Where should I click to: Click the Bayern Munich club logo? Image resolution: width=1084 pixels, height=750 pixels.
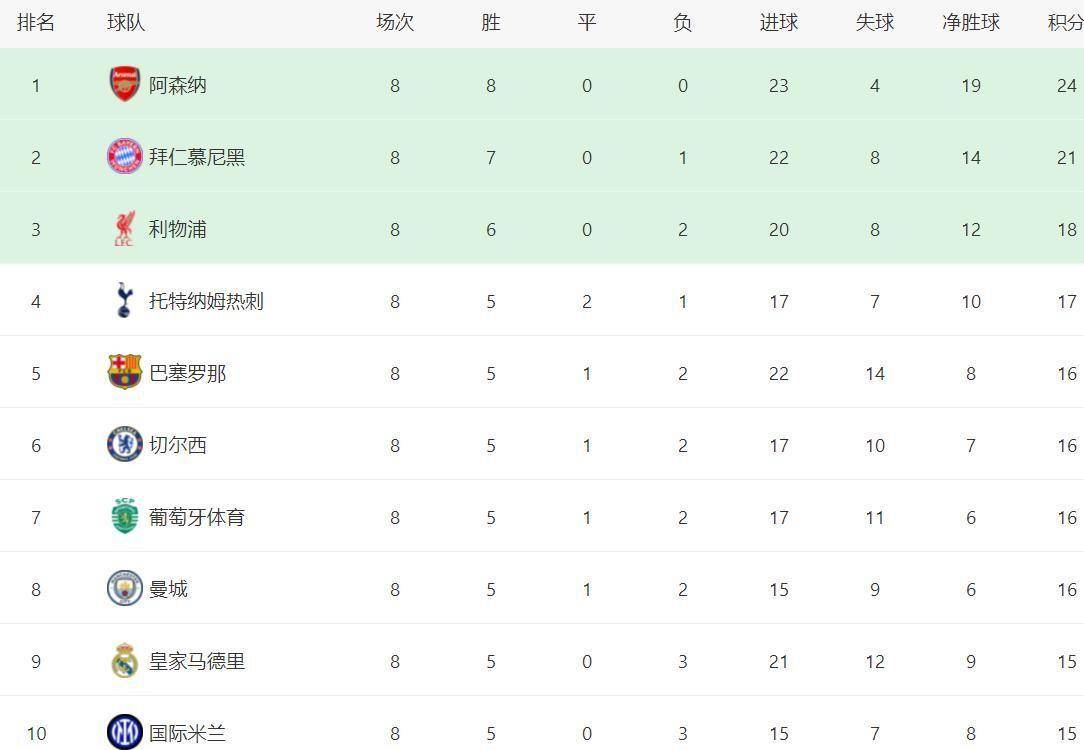[x=124, y=157]
